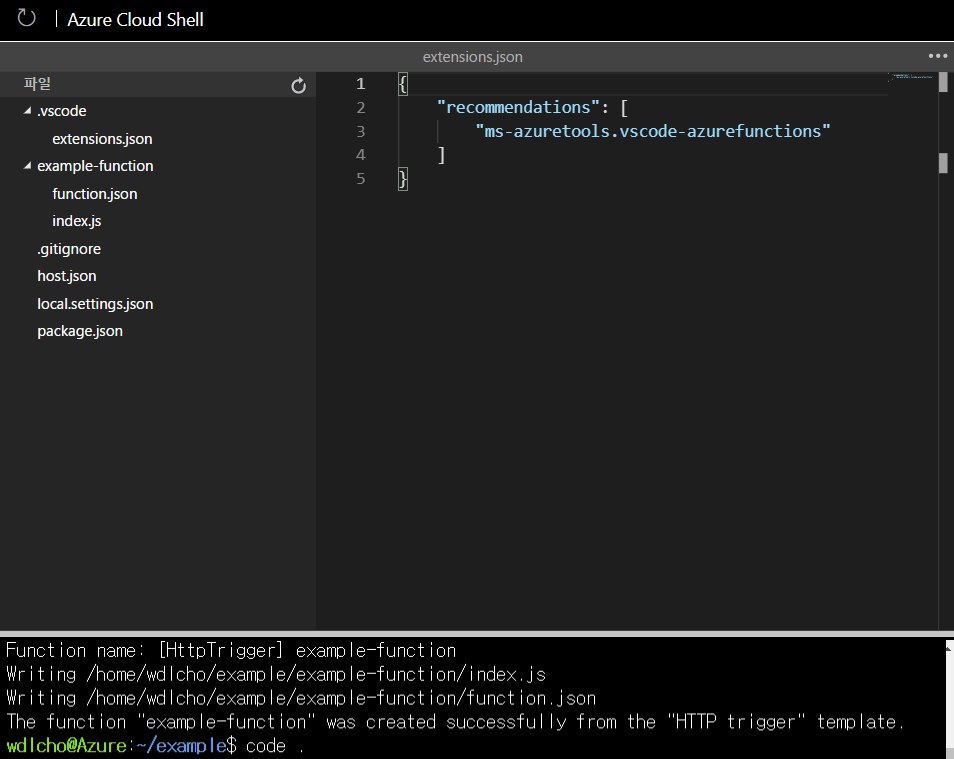The width and height of the screenshot is (954, 759).
Task: Select the .vscode folder name
Action: tap(61, 111)
